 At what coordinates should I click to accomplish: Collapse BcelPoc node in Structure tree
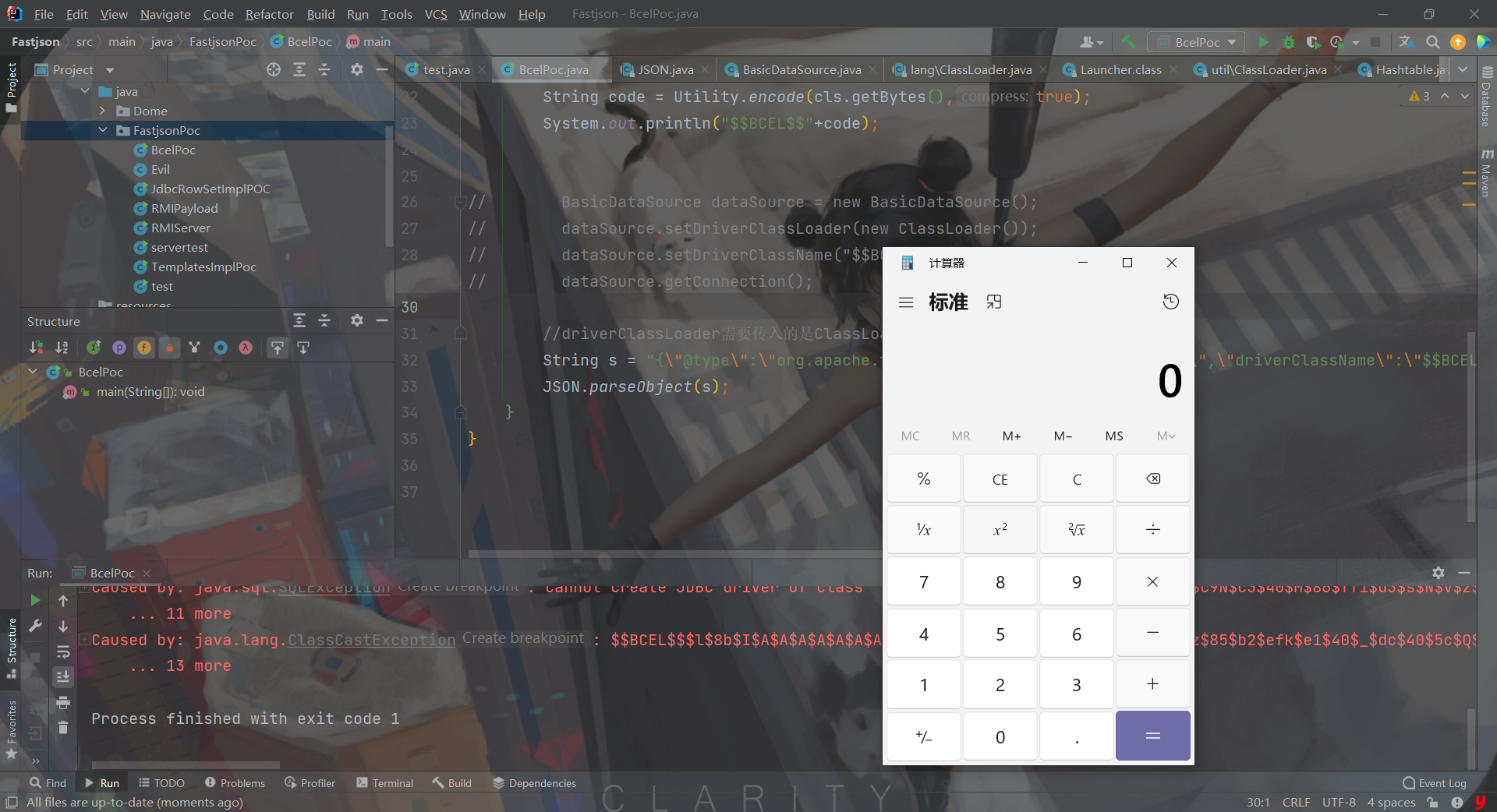[33, 372]
